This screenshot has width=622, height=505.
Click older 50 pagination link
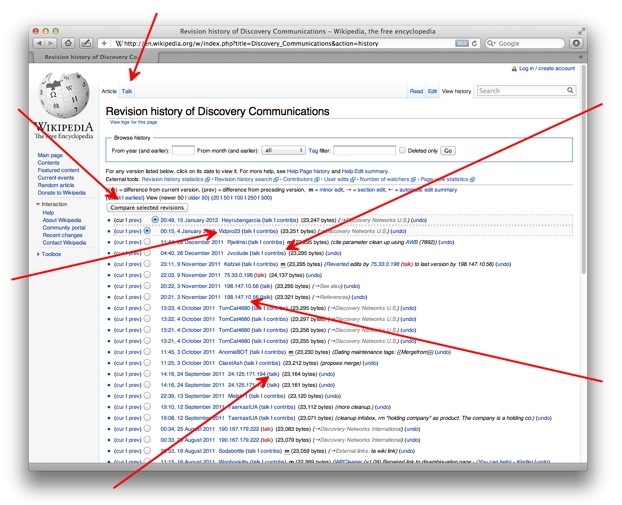[x=197, y=198]
